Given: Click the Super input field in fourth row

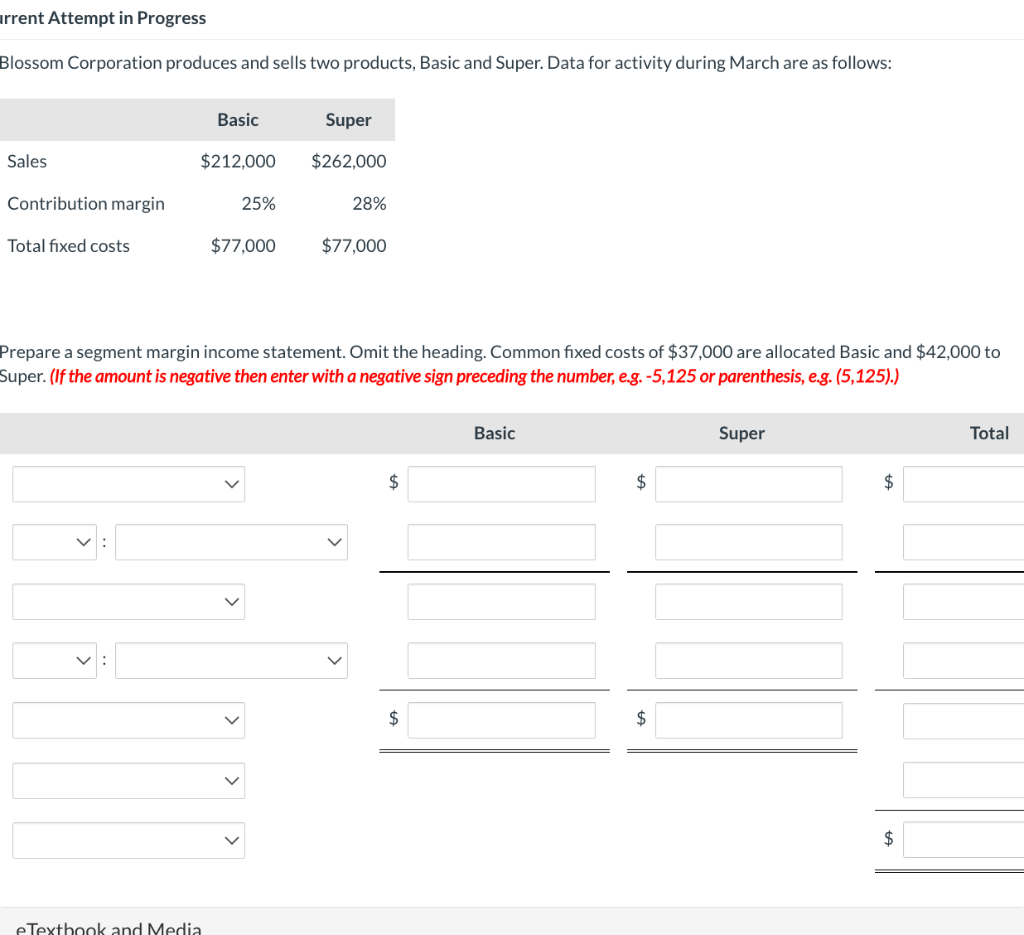Looking at the screenshot, I should click(749, 660).
